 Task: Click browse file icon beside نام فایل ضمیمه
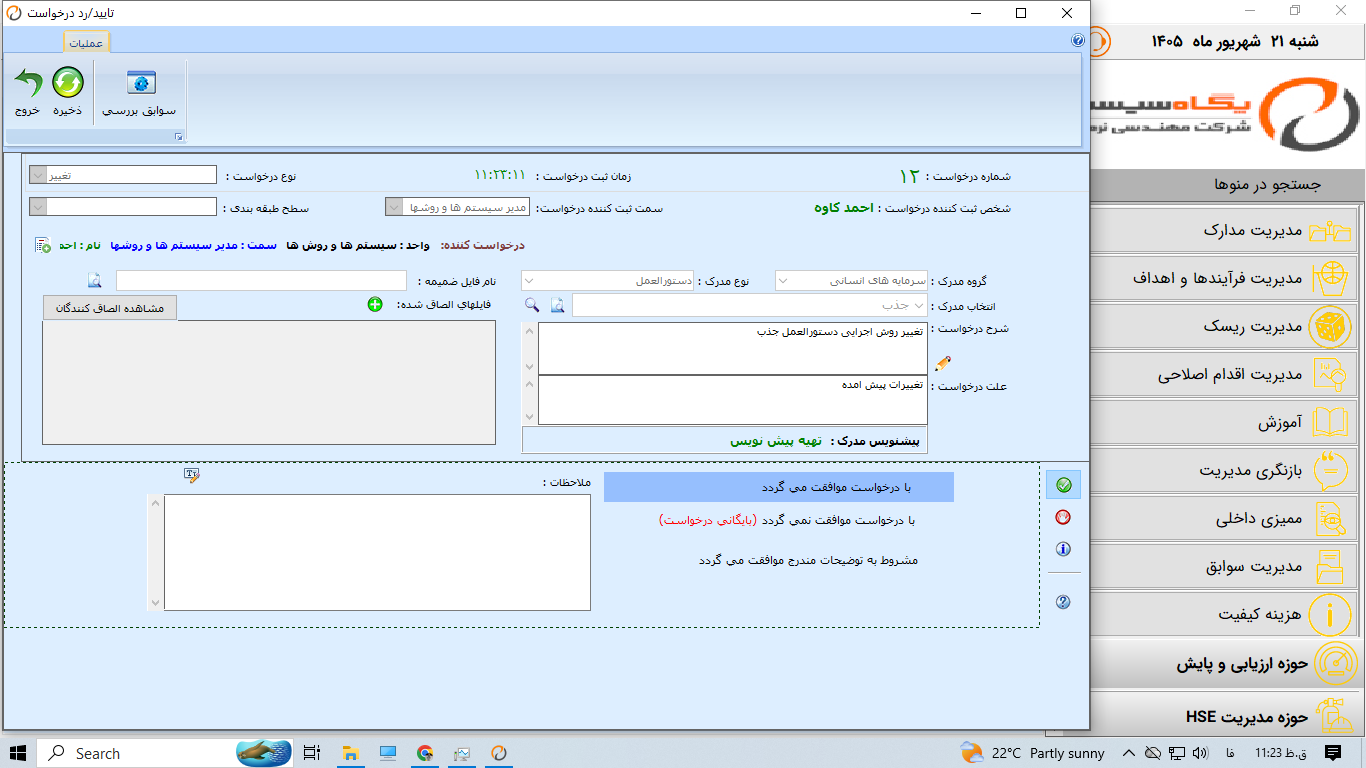(94, 280)
